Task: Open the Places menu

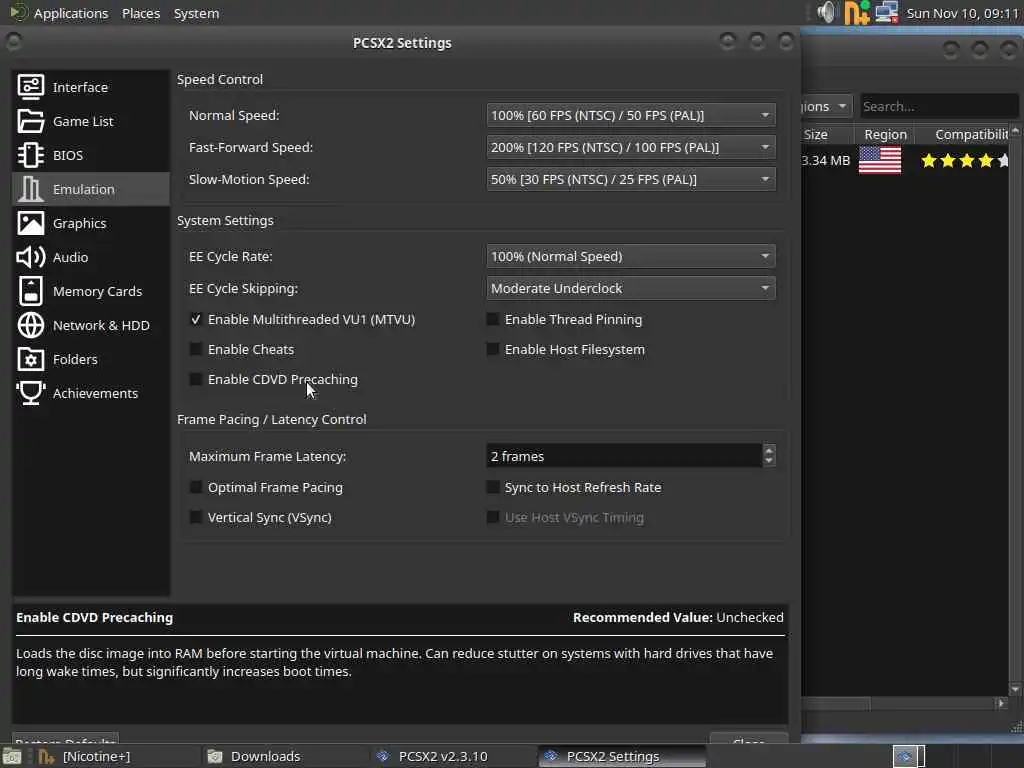Action: (141, 13)
